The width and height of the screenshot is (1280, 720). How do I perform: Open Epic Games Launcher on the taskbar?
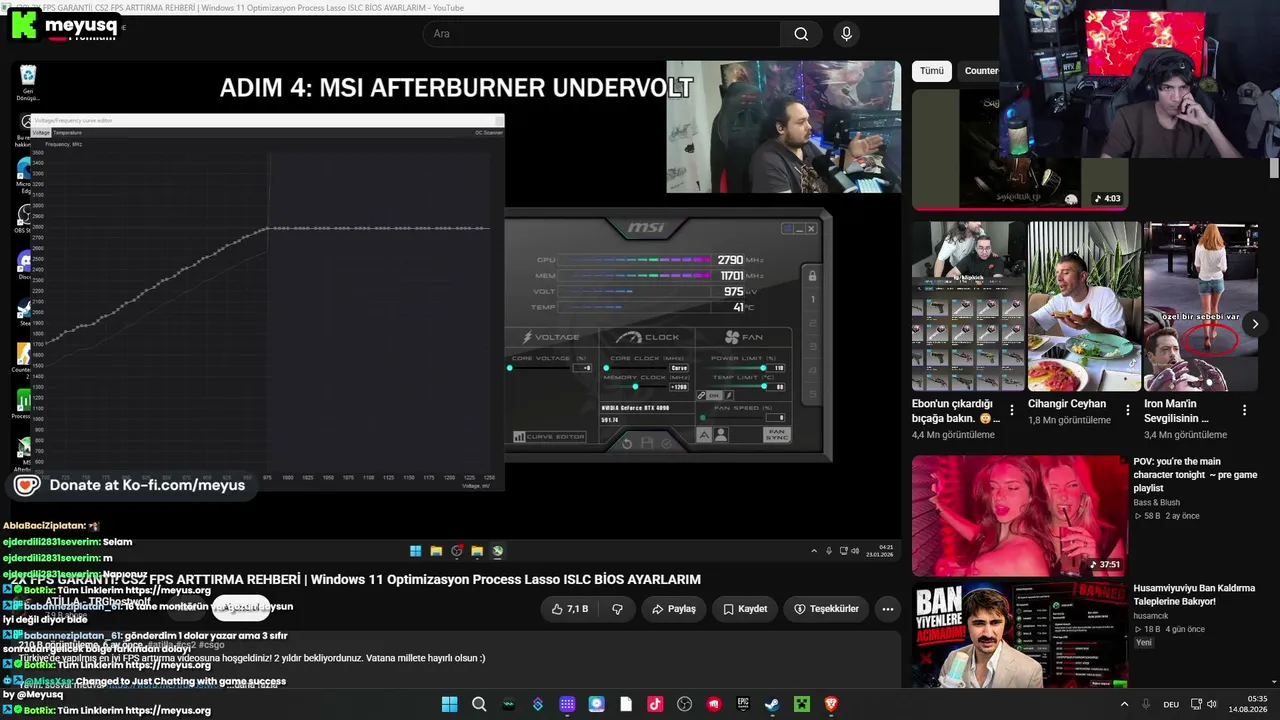tap(743, 704)
